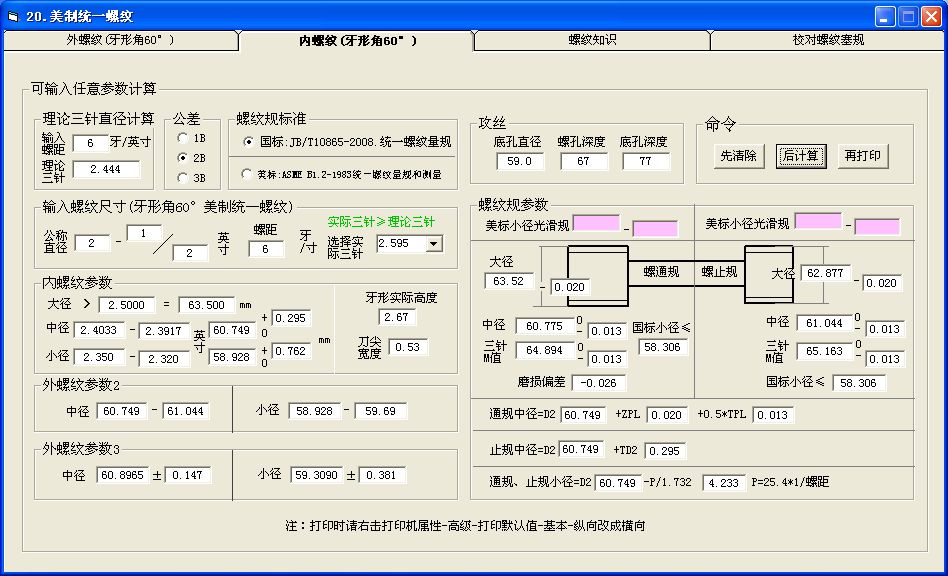Choose 国标 JB/T10865-2008 gauge standard
This screenshot has height=576, width=948.
click(248, 142)
